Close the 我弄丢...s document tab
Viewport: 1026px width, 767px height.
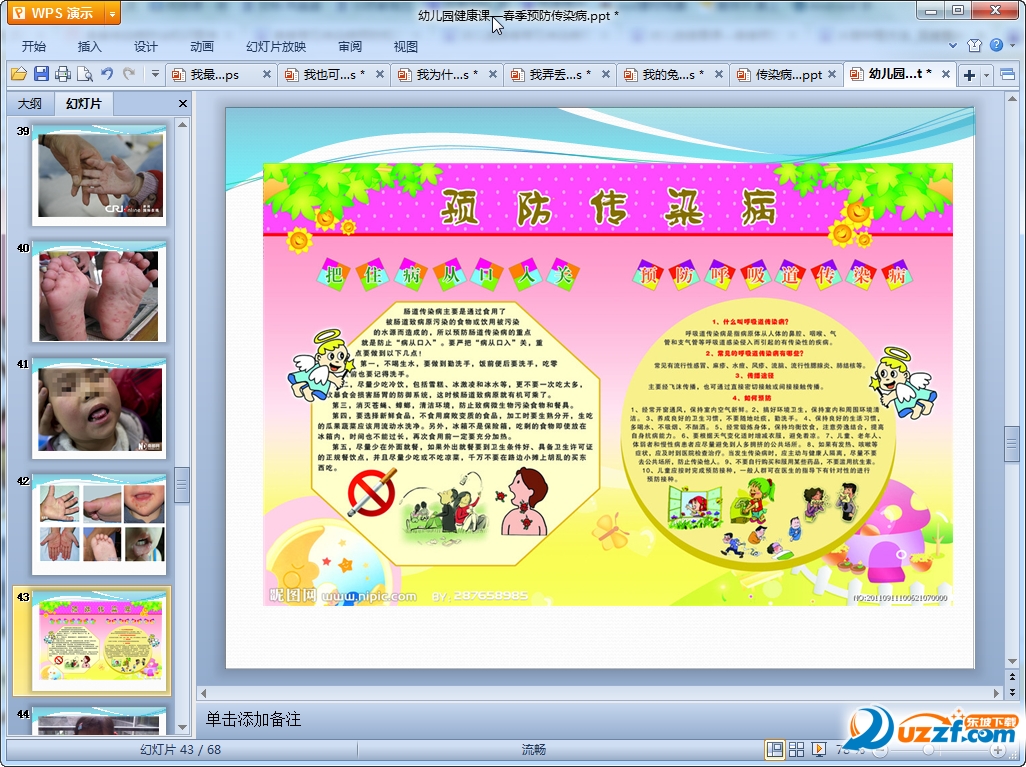606,75
